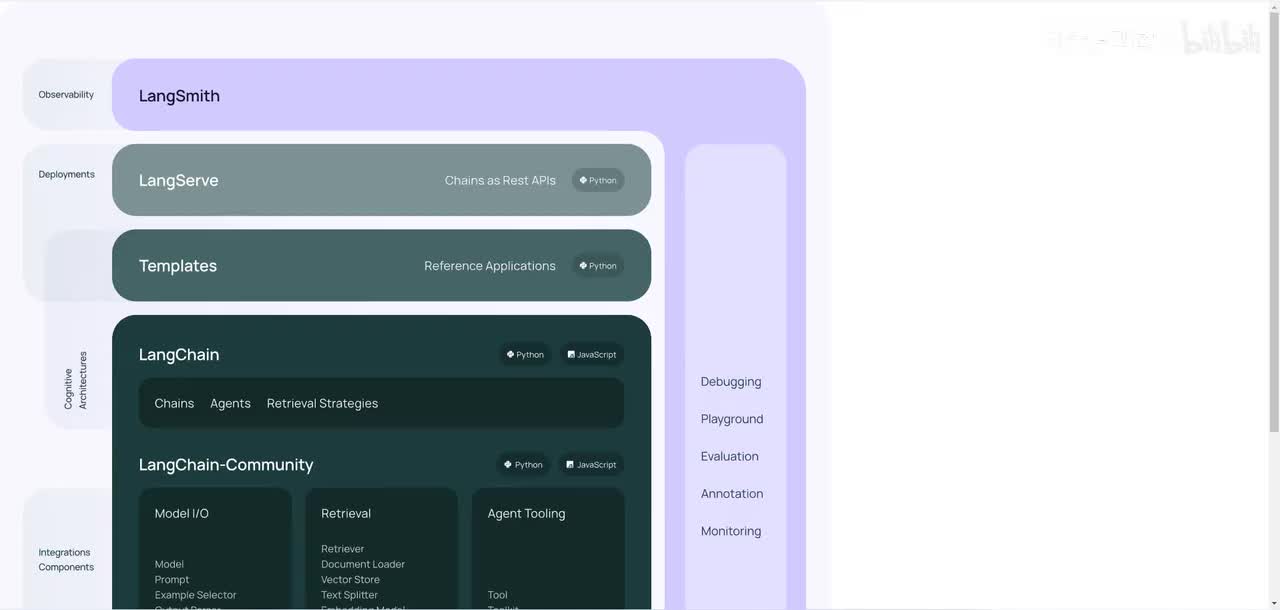The width and height of the screenshot is (1280, 610).
Task: Select Chains in the LangChain box
Action: coord(174,404)
